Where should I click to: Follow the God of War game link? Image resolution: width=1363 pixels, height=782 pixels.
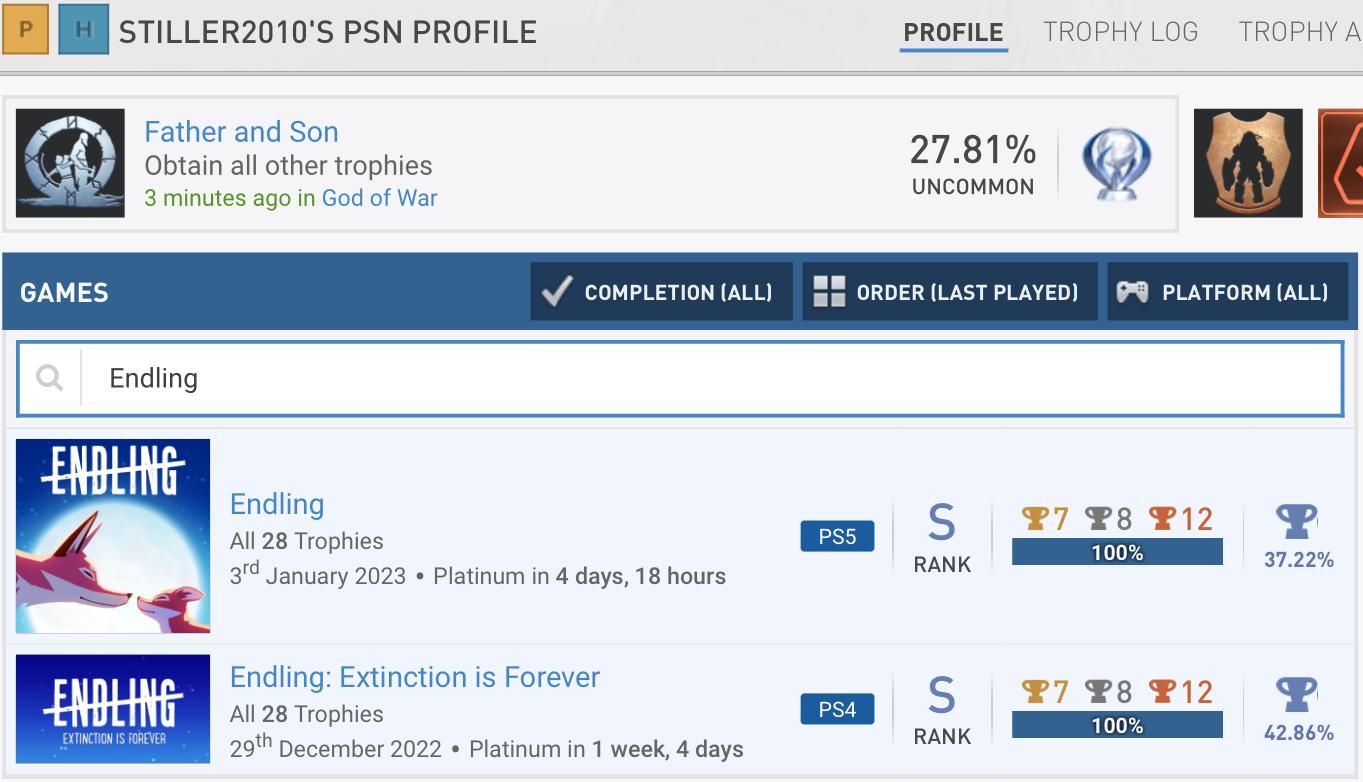pos(379,197)
